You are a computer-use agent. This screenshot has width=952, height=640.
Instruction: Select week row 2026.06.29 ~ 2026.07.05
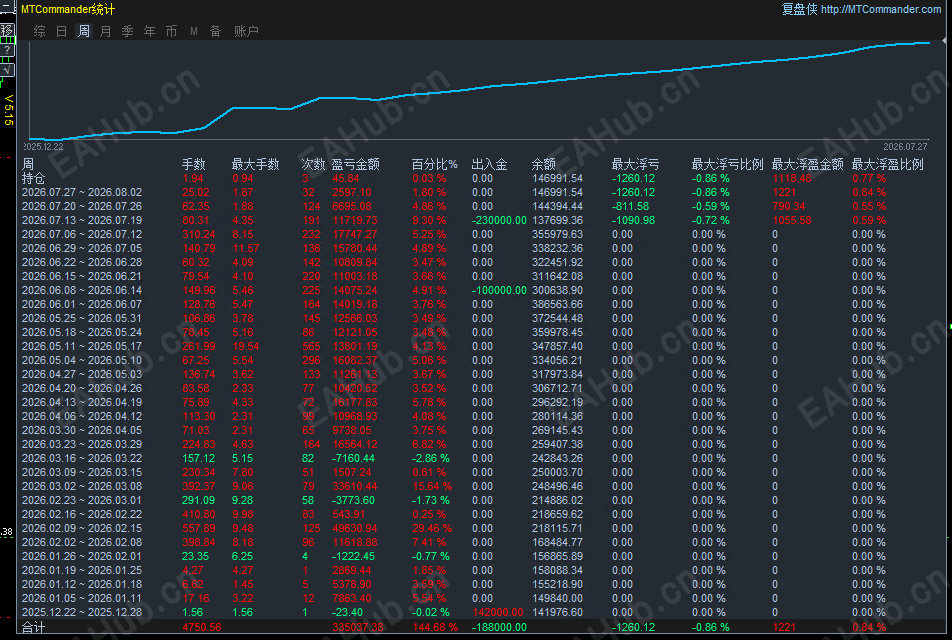click(x=82, y=248)
